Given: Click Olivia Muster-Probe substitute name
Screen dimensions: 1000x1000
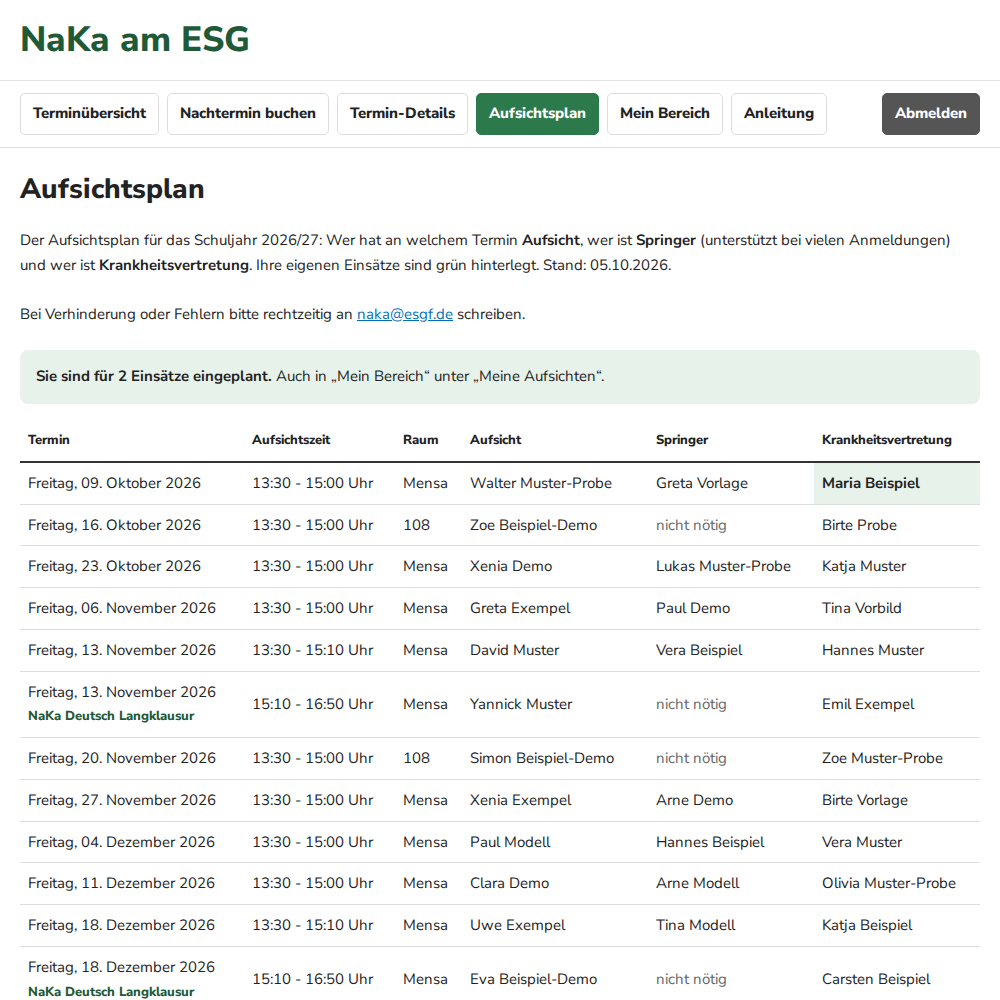Looking at the screenshot, I should (888, 883).
